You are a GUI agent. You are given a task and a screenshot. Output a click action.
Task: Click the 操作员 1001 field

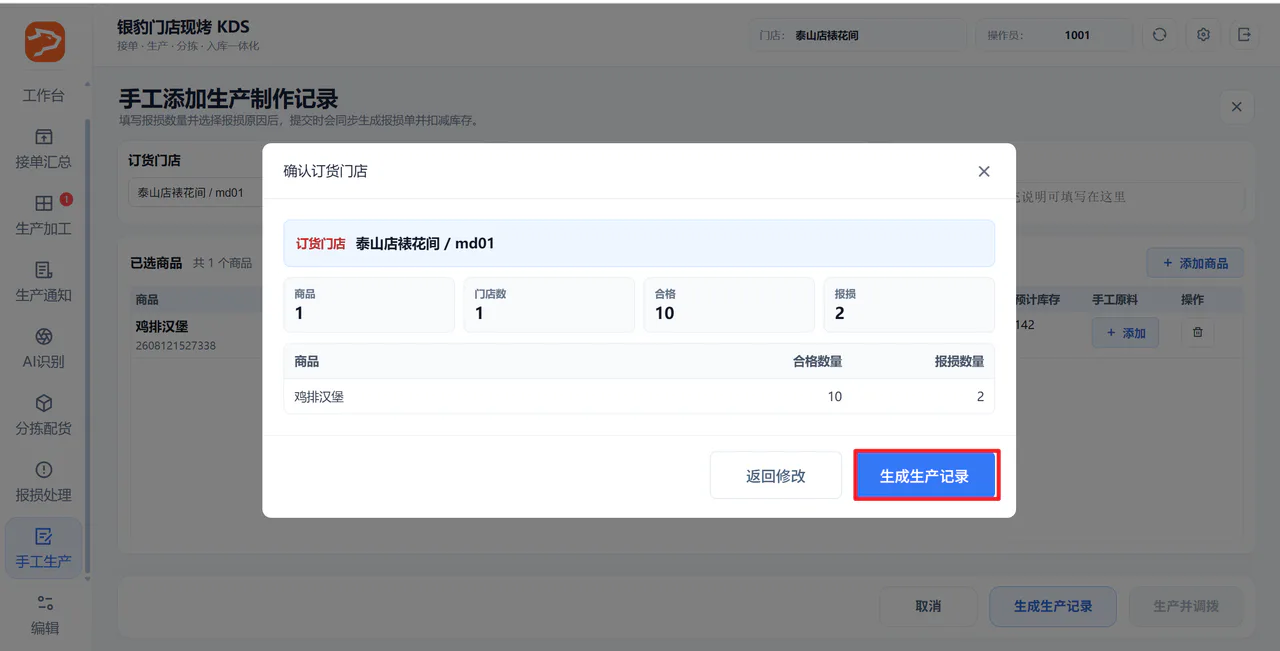[1053, 35]
